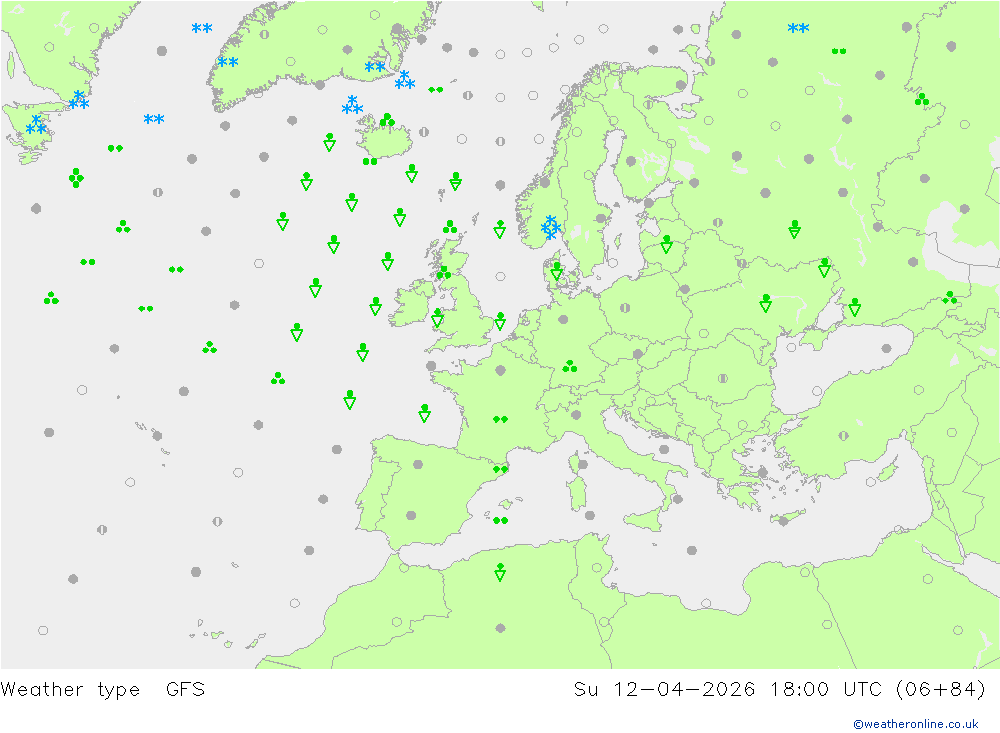Click the half-filled cloud symbol over Romania

point(723,378)
